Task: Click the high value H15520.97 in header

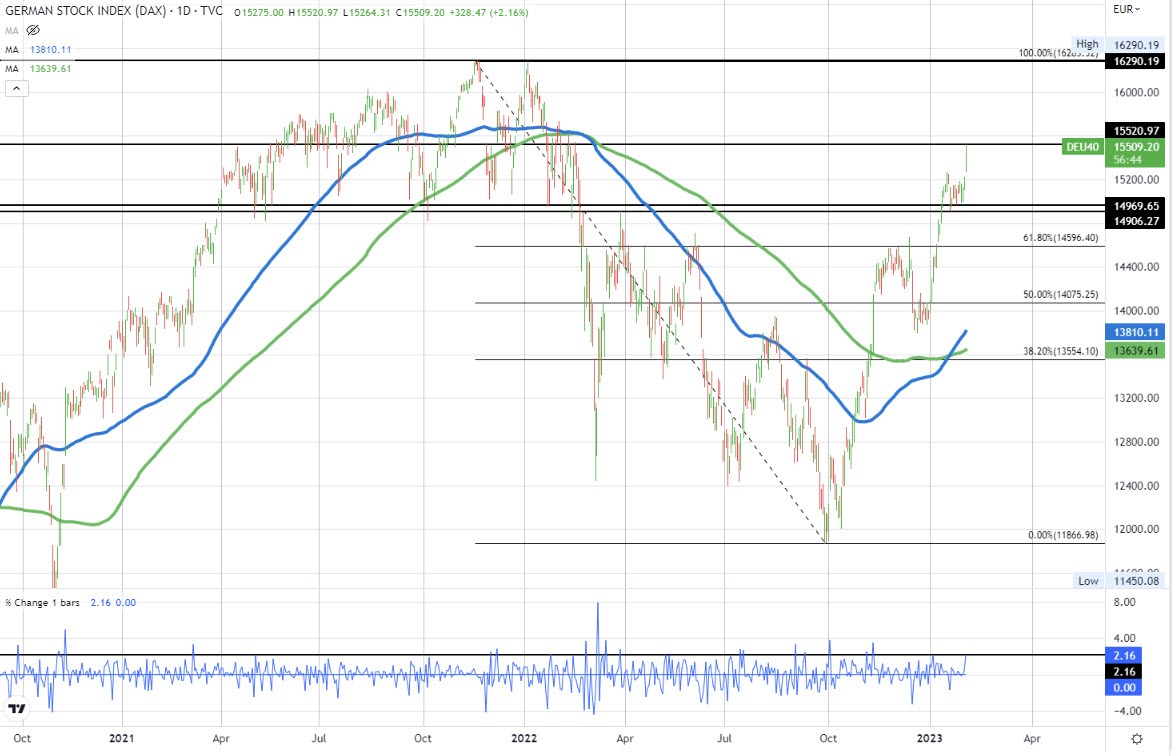Action: (x=314, y=13)
